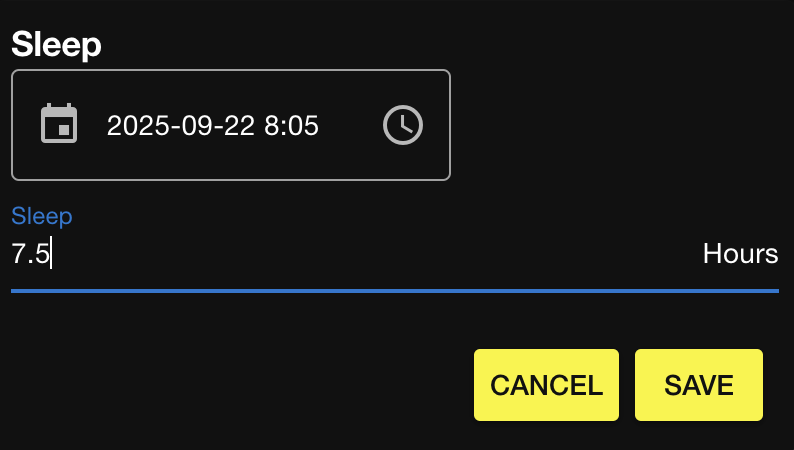The width and height of the screenshot is (794, 450).
Task: Click the blue Sleep field label
Action: (42, 216)
